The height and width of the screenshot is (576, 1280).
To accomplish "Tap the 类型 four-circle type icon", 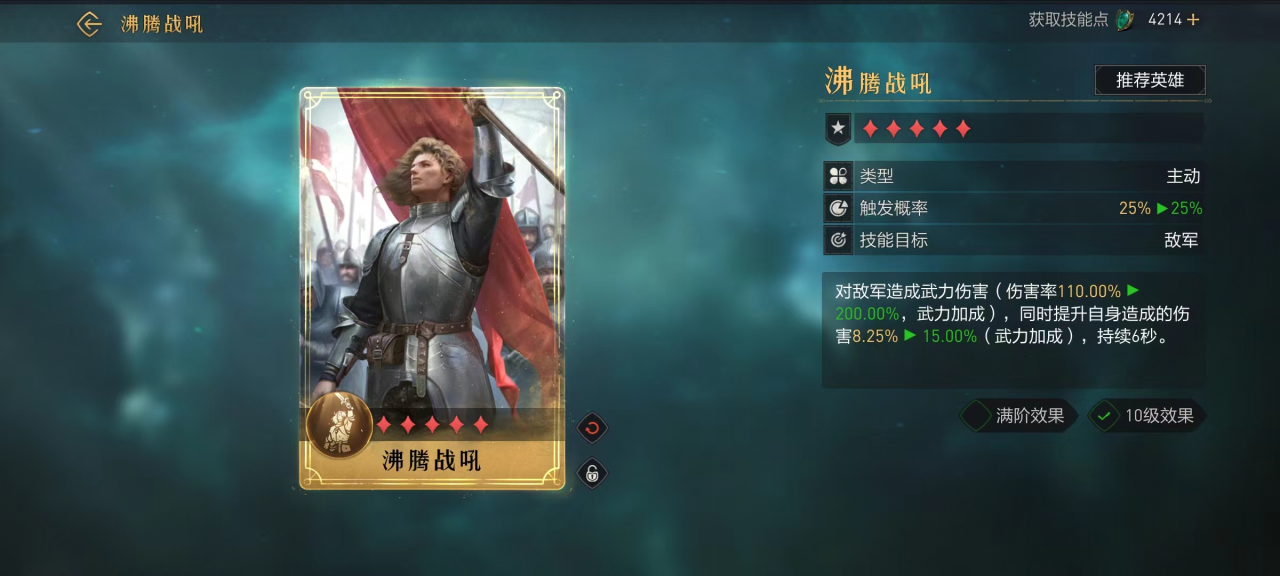I will pos(838,176).
